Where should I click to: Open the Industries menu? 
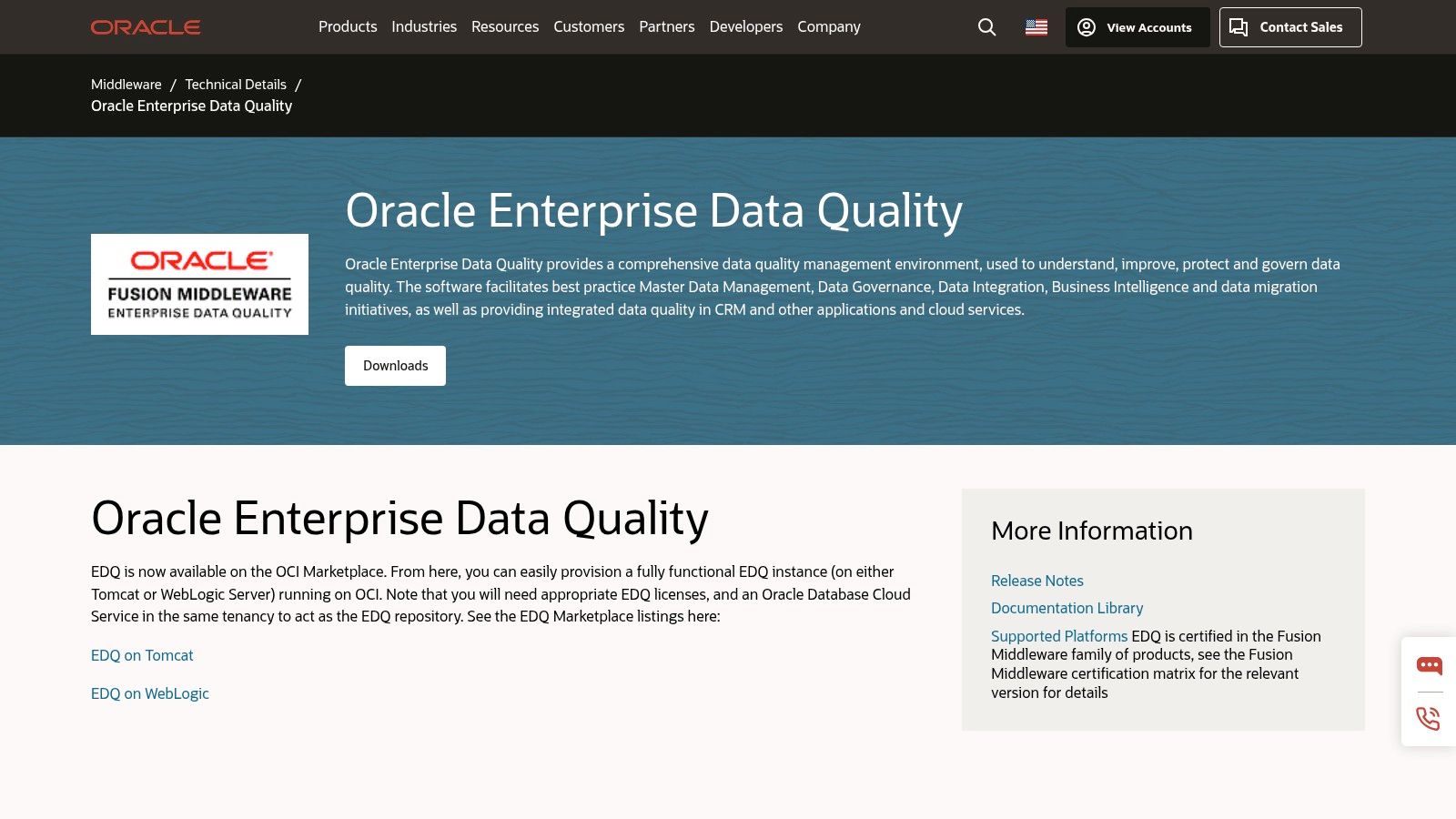pos(424,27)
